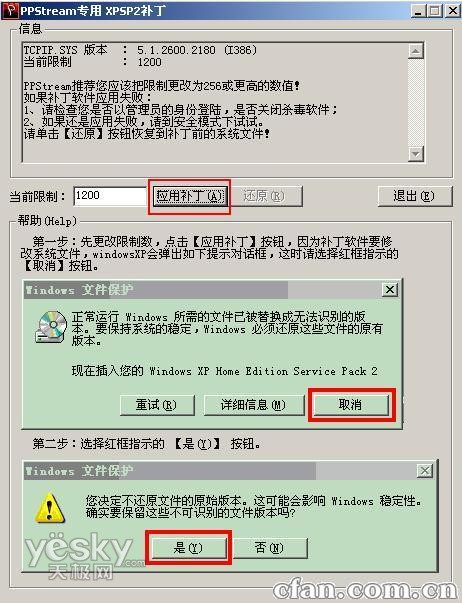Screen dimensions: 462x603
Task: Click the CD drive icon in file protection dialog
Action: (51, 327)
